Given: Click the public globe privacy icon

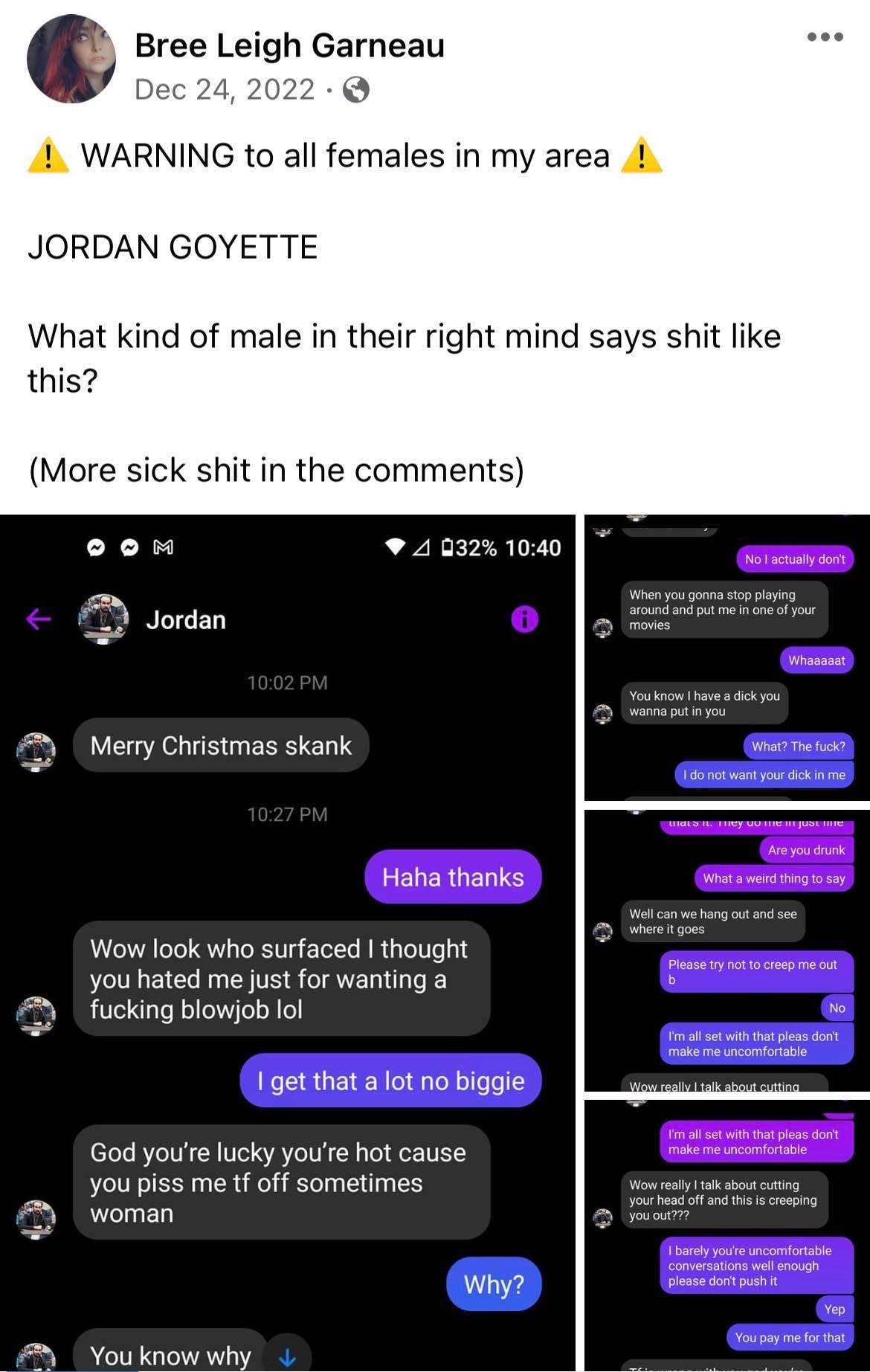Looking at the screenshot, I should (x=356, y=90).
